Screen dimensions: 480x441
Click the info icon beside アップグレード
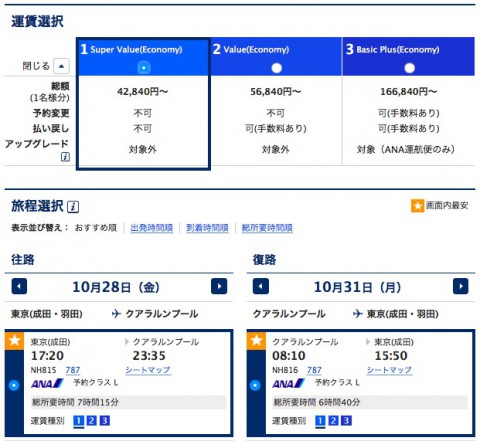[x=65, y=157]
